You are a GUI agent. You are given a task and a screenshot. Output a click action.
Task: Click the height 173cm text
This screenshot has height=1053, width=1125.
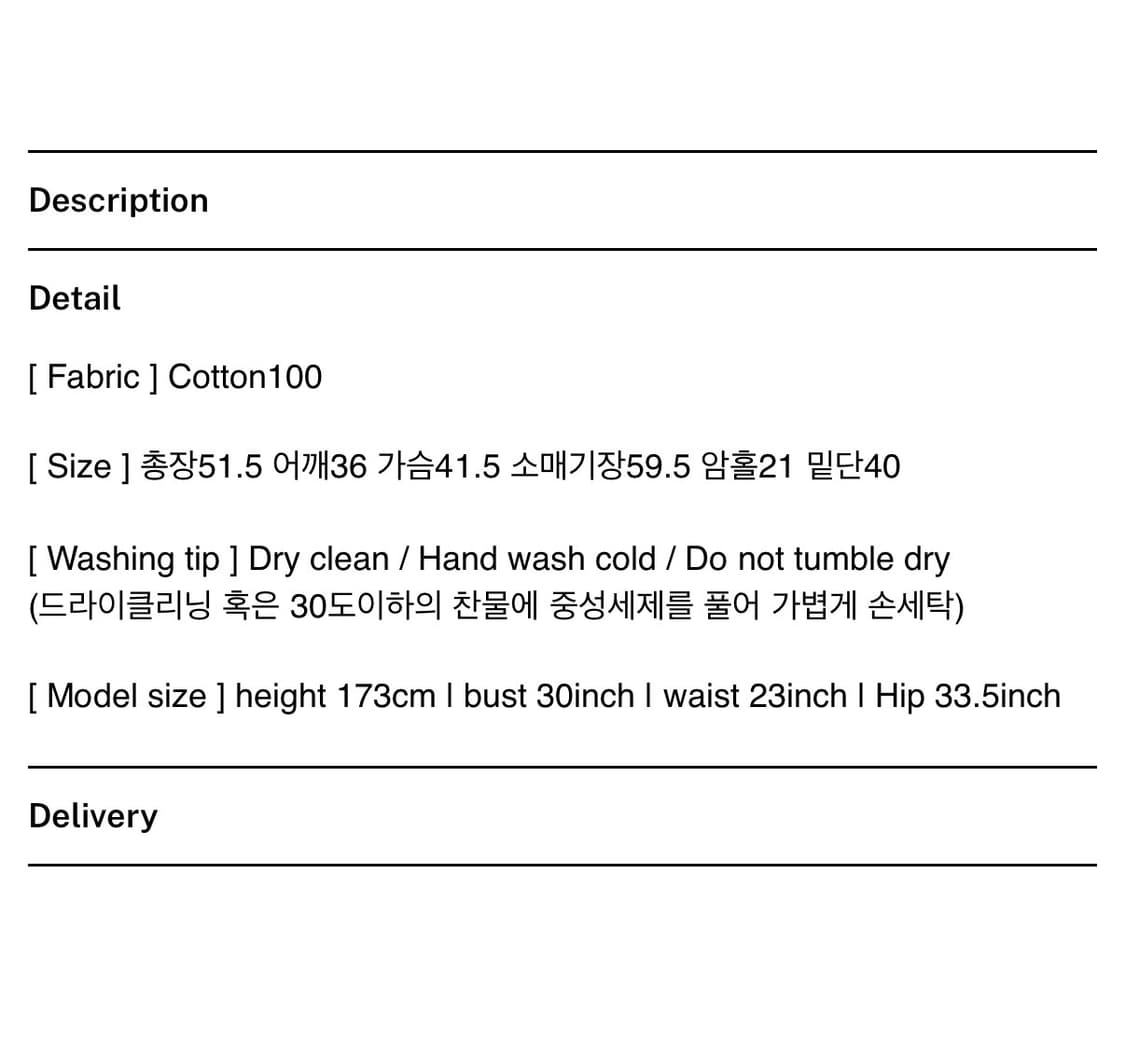pyautogui.click(x=335, y=695)
